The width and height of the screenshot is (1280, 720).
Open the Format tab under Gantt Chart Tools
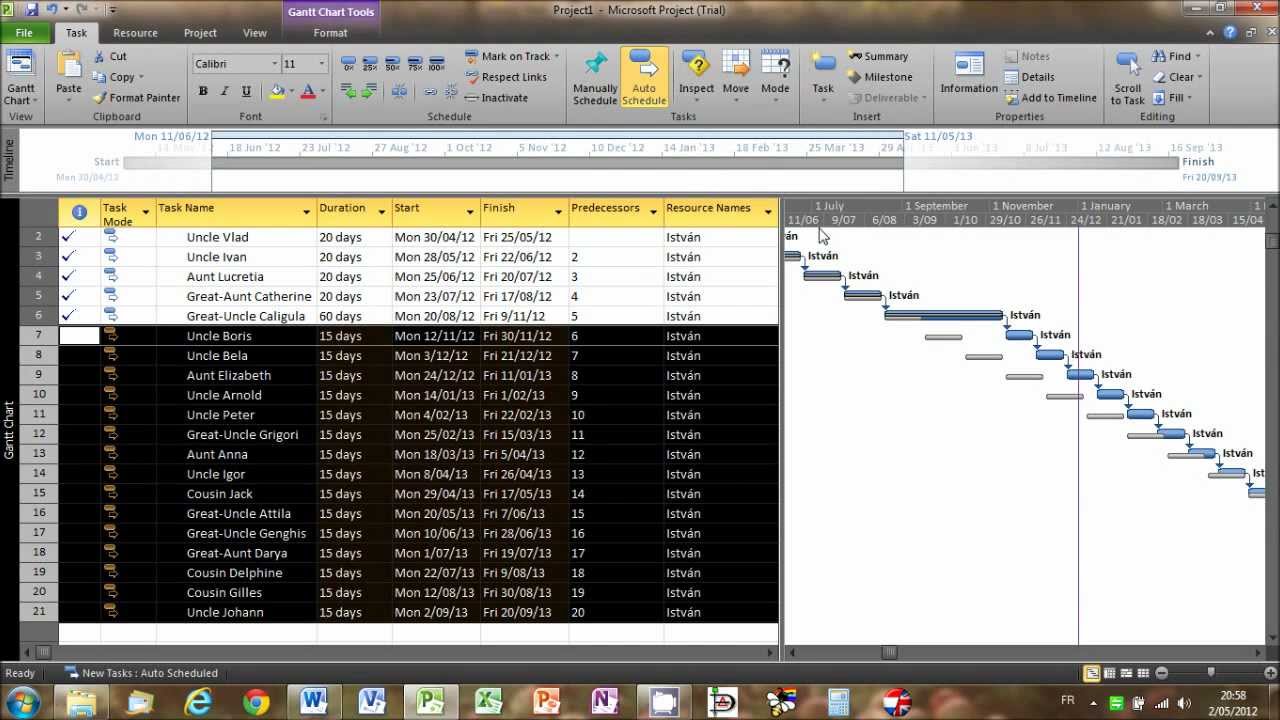330,33
